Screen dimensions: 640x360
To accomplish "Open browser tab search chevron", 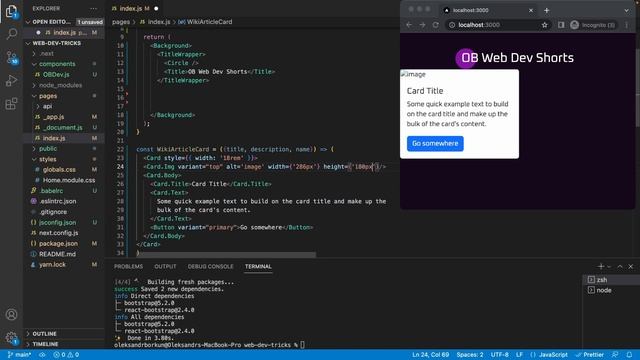I will 627,10.
